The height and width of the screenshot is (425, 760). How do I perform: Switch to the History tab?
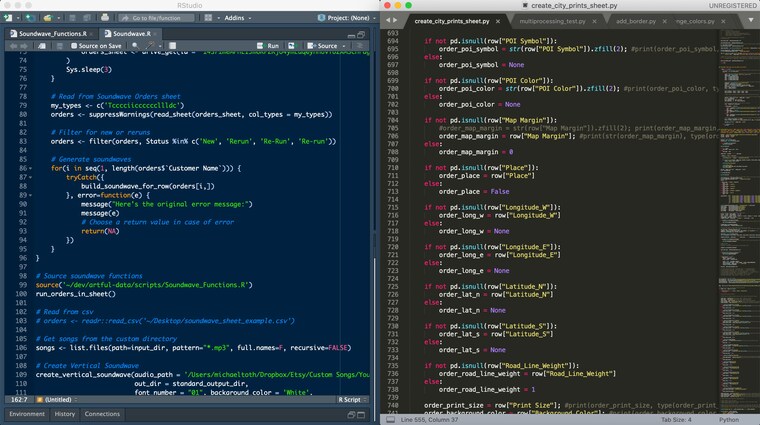[64, 414]
